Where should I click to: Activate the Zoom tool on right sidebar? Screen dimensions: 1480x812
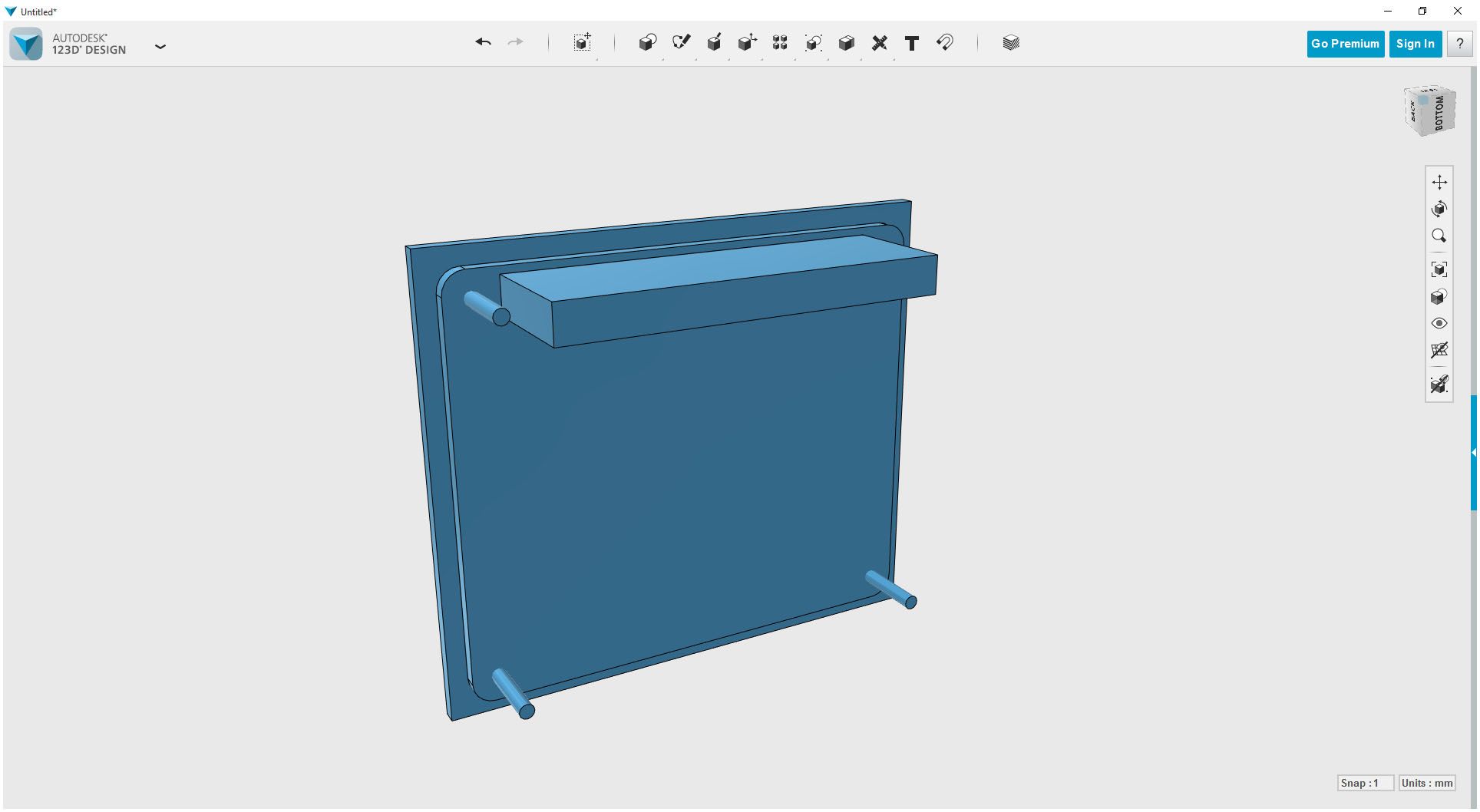pyautogui.click(x=1439, y=236)
